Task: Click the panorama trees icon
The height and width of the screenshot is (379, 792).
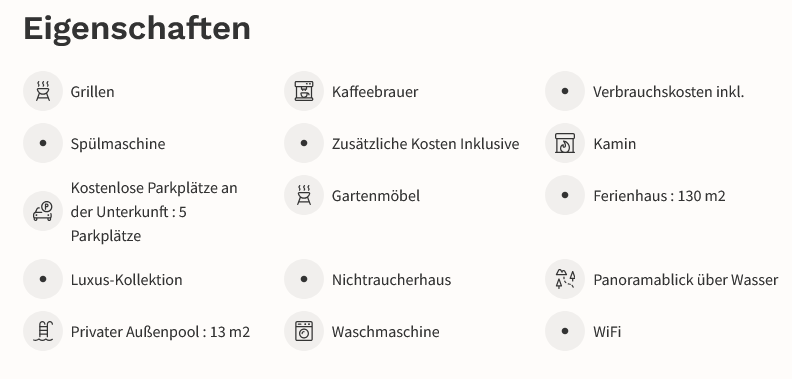Action: coord(565,279)
